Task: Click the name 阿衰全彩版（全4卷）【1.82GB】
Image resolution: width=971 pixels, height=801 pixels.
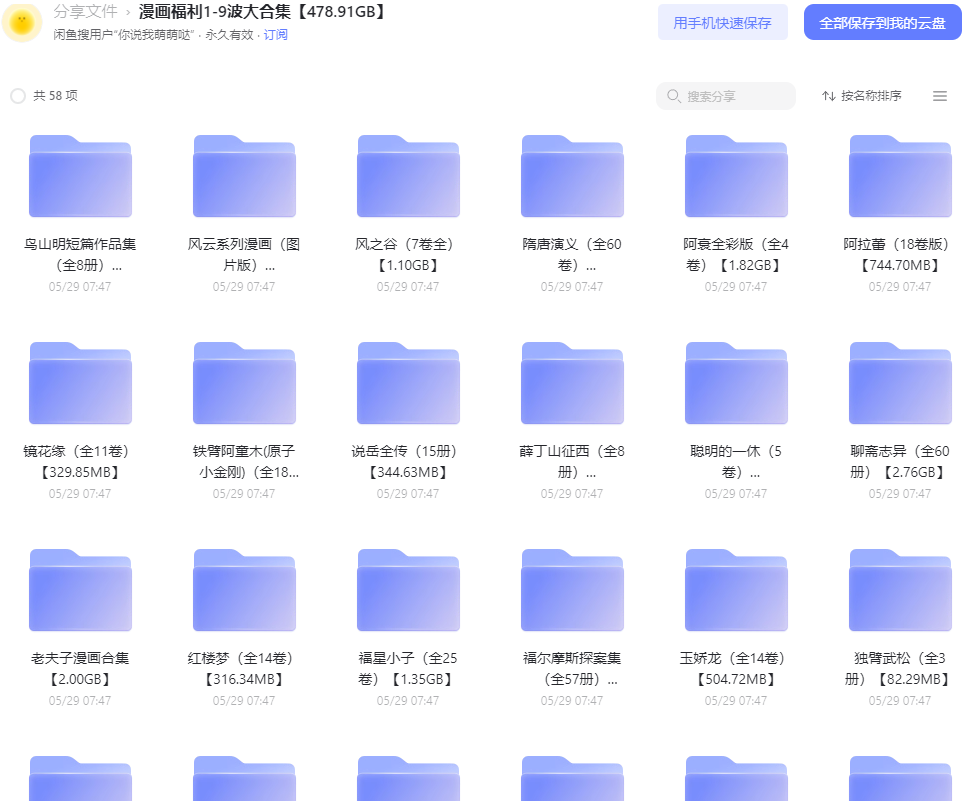Action: (736, 255)
